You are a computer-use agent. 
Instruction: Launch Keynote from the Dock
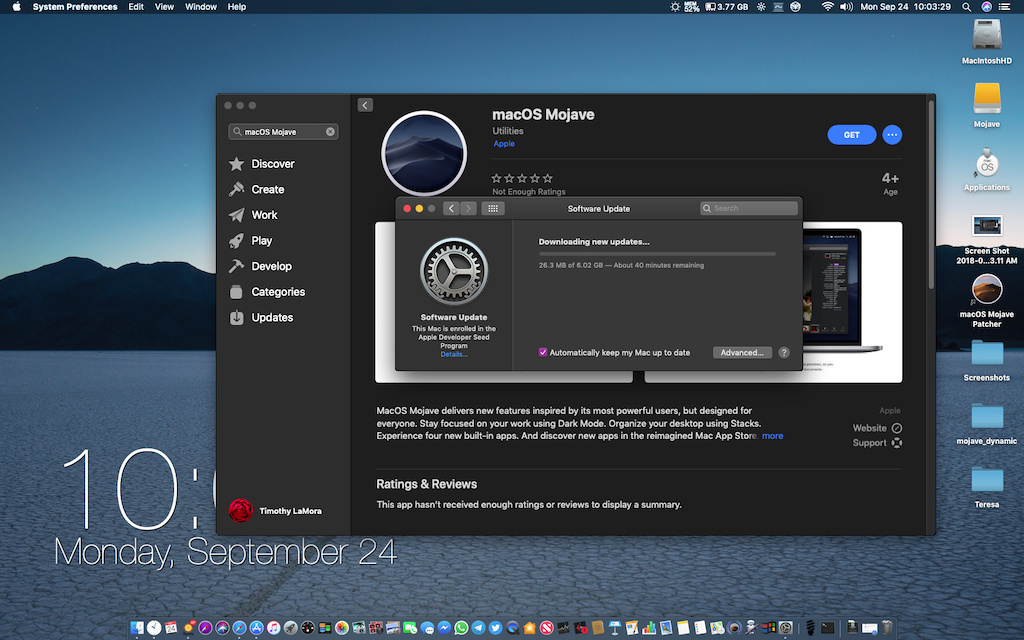point(615,628)
